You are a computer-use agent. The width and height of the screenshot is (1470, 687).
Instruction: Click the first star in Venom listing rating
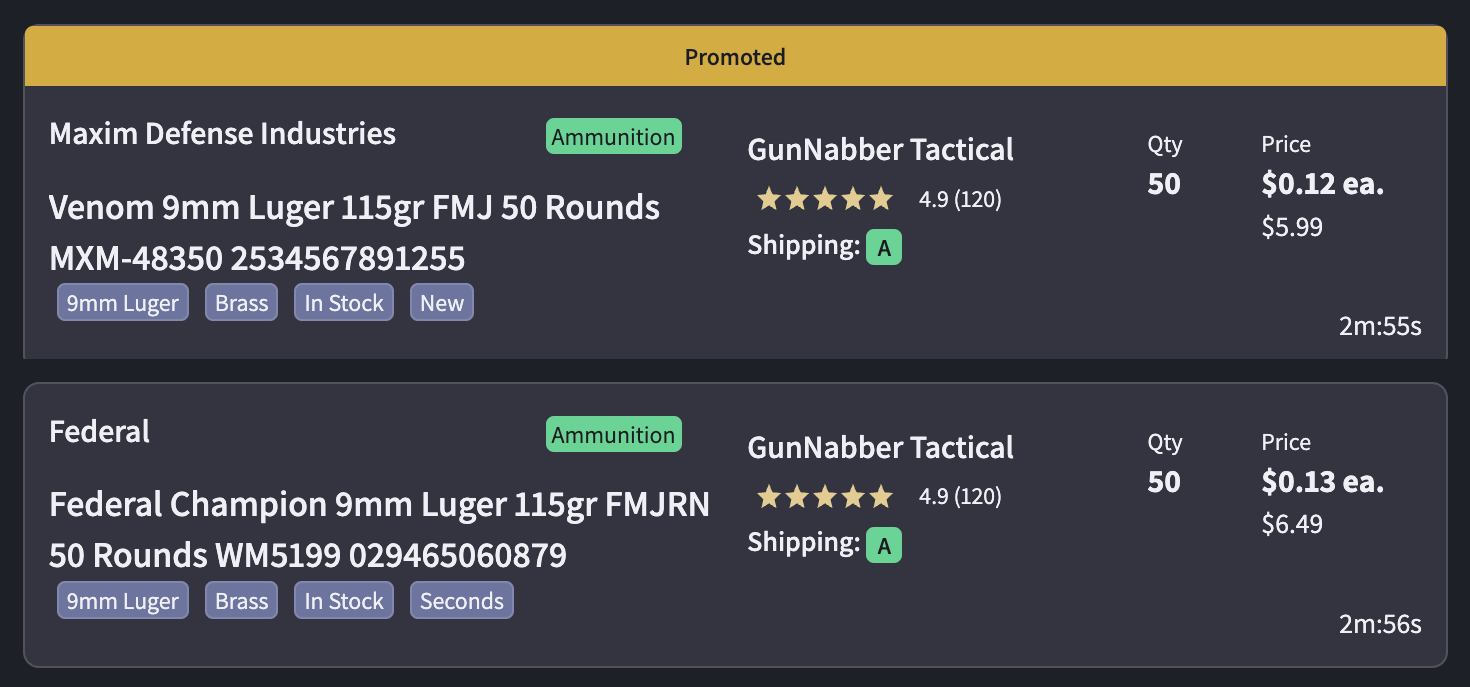[x=769, y=199]
